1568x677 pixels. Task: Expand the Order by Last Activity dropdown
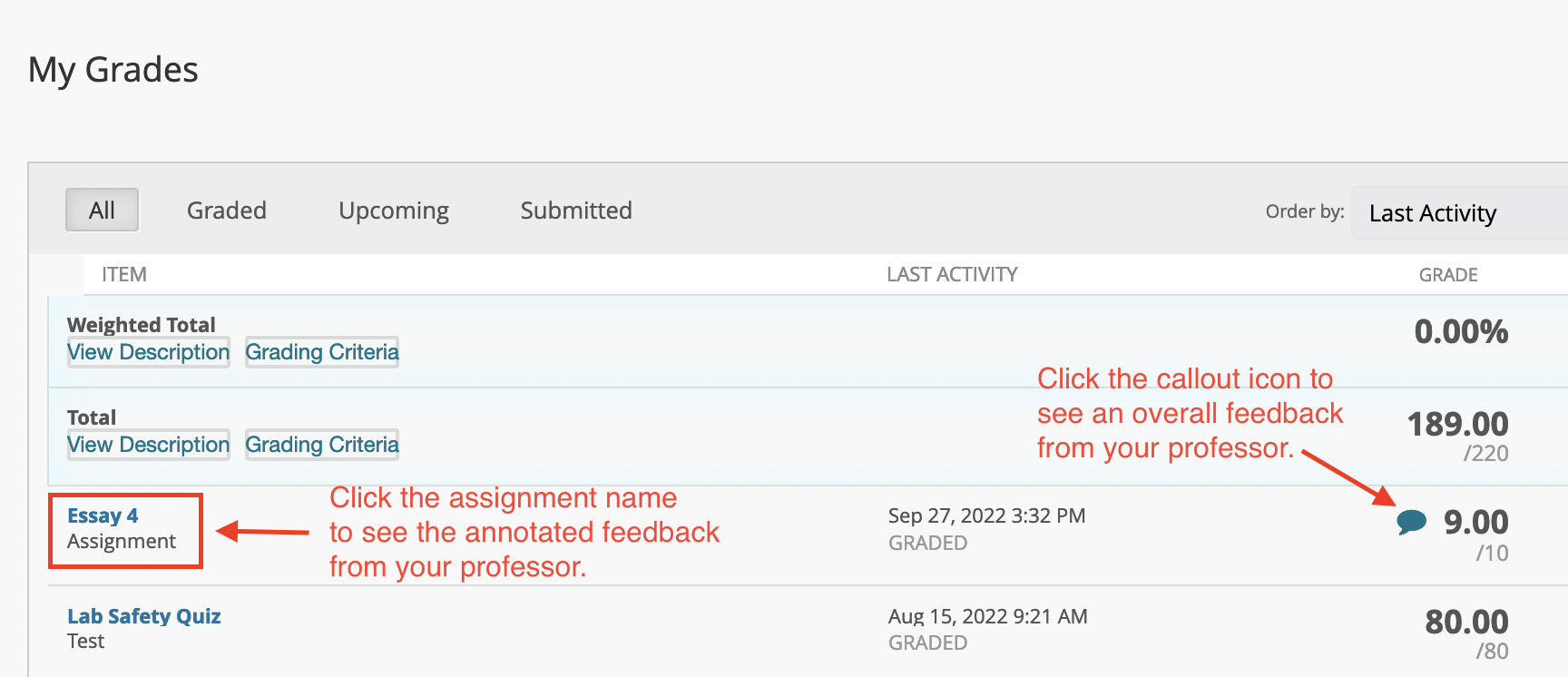point(1459,212)
